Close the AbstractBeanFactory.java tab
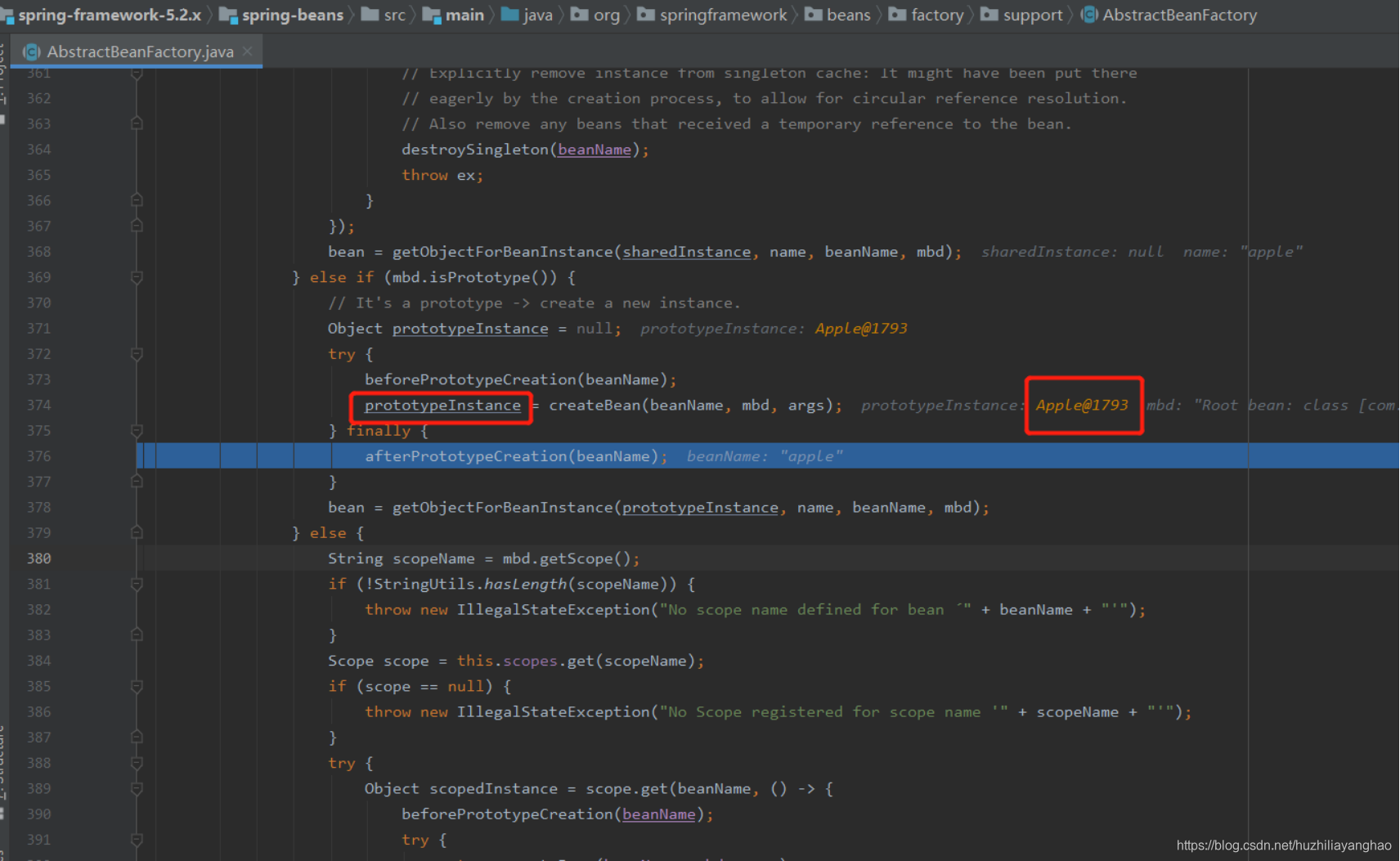1400x861 pixels. (x=248, y=52)
